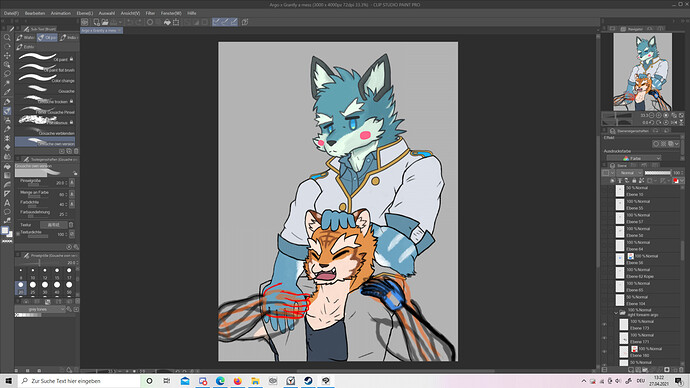The width and height of the screenshot is (690, 388).
Task: Open Clip Studio launcher icon in command bar
Action: click(x=84, y=22)
